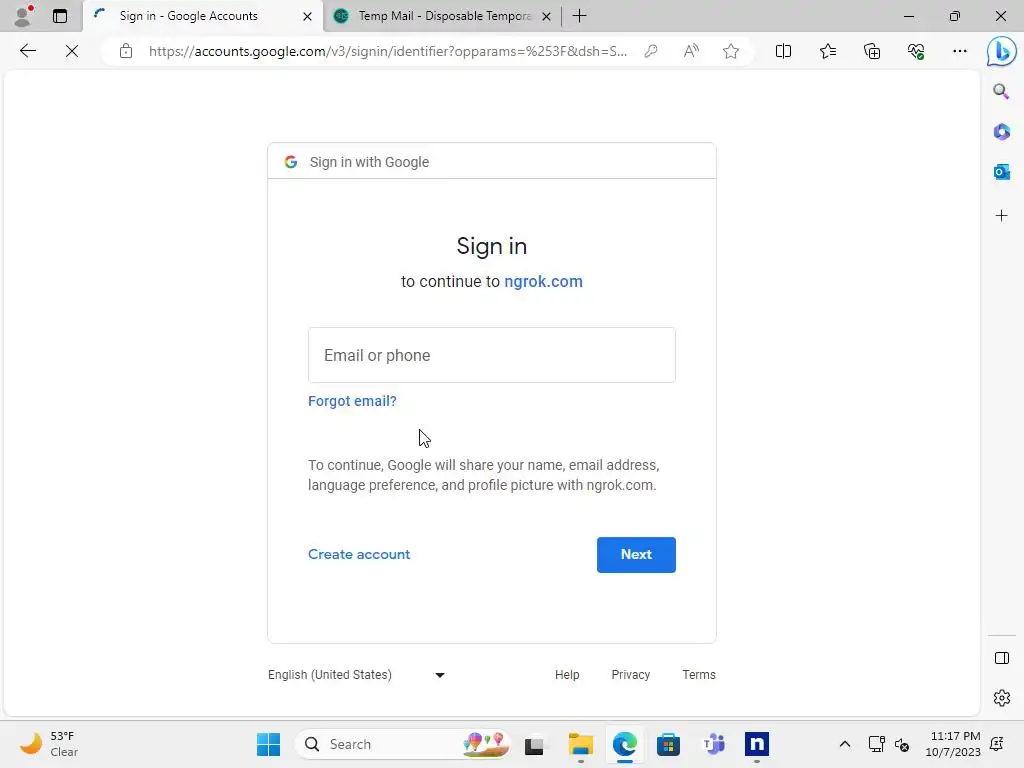The height and width of the screenshot is (768, 1024).
Task: Add this page to favorites star
Action: [x=731, y=51]
